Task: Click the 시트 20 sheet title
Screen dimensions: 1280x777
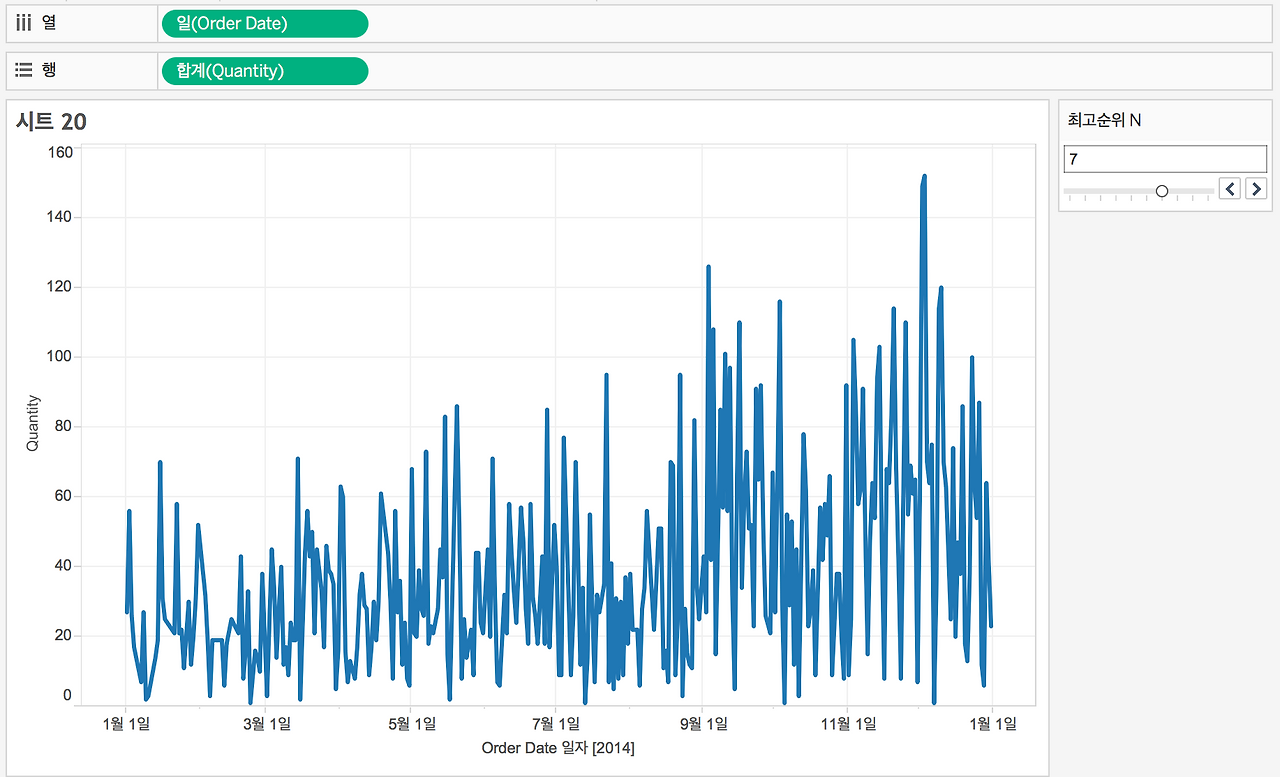Action: tap(52, 122)
